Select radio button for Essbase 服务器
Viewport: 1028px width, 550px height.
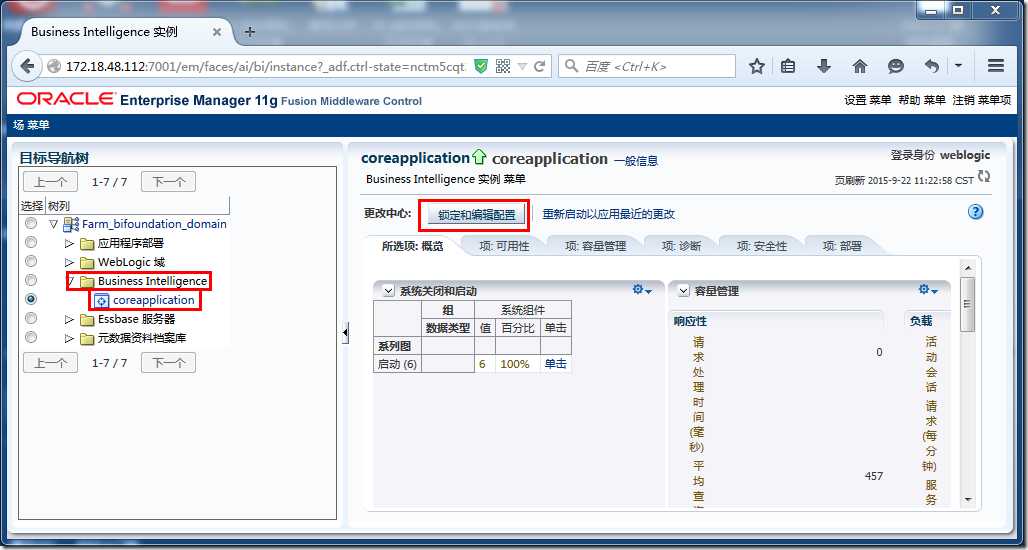[30, 318]
